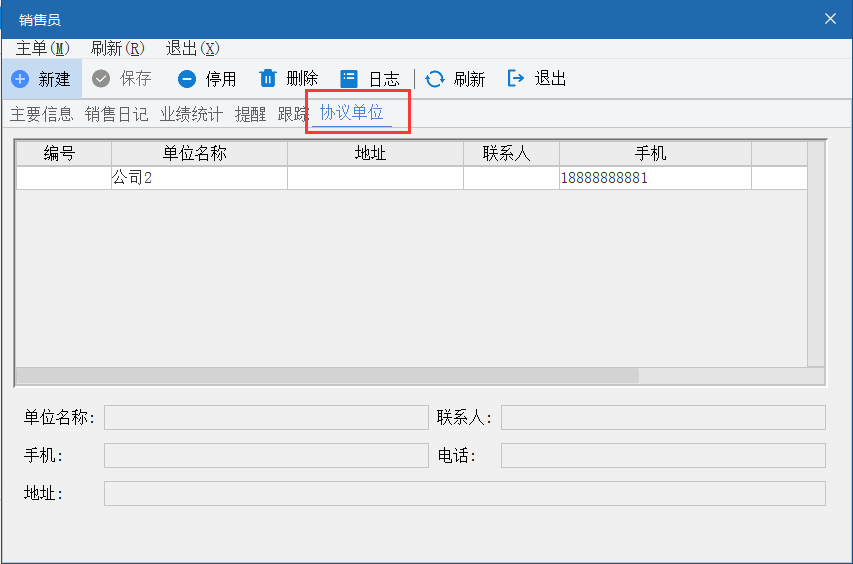
Task: Click the 手机 column header
Action: tap(654, 153)
